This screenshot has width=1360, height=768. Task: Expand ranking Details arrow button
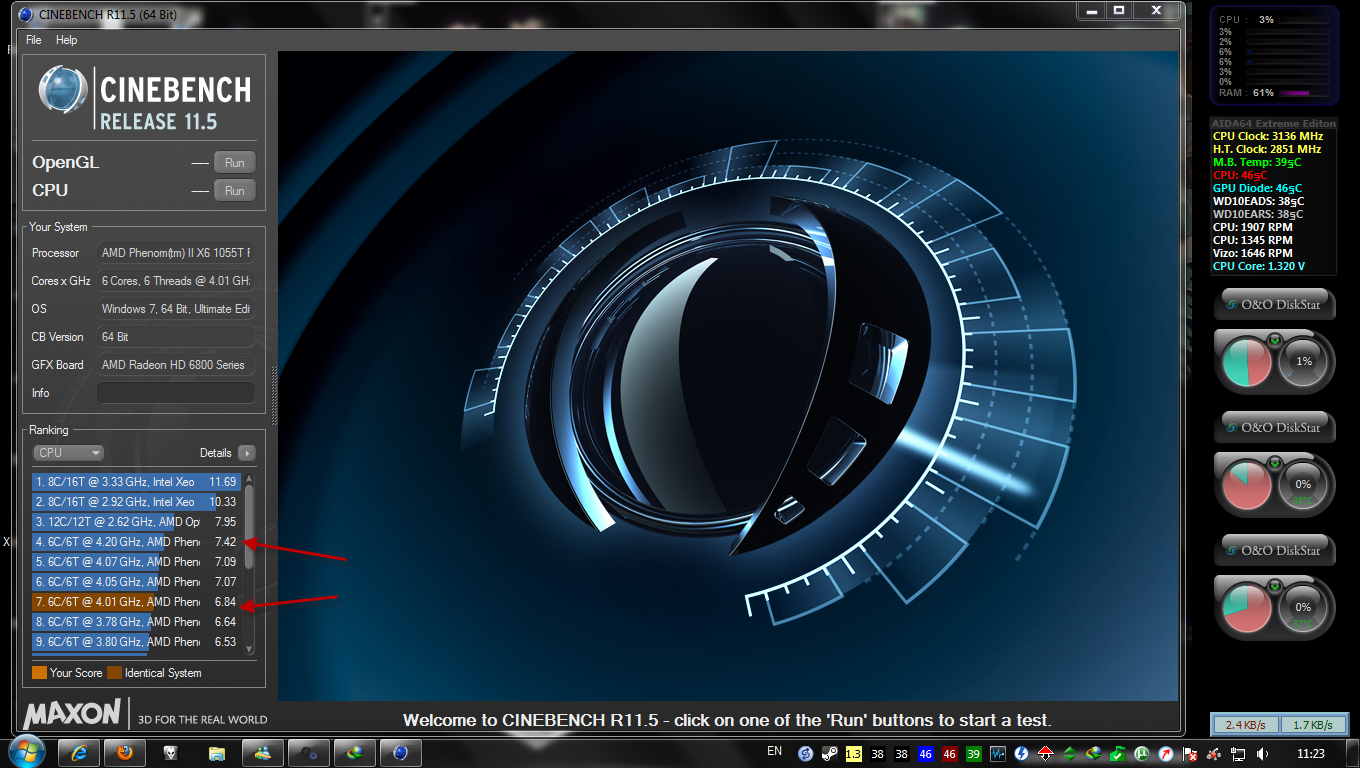(246, 453)
